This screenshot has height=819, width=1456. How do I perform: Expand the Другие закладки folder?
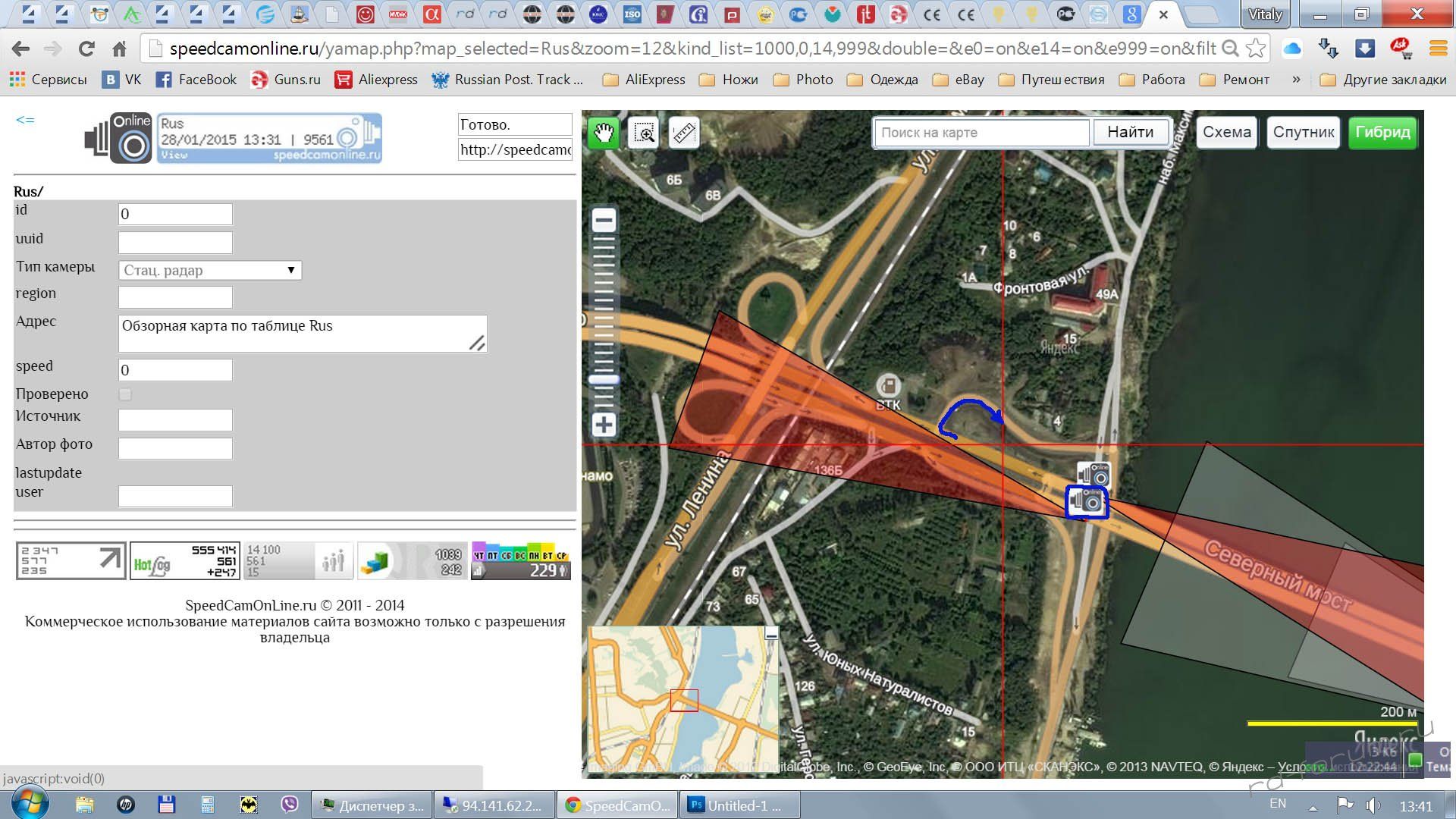[x=1383, y=80]
